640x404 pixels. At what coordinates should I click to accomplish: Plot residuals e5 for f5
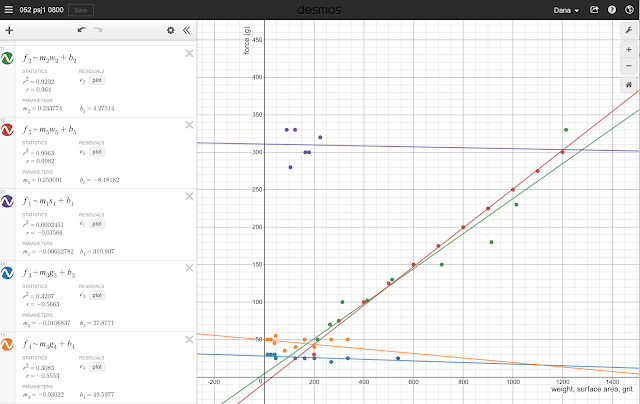click(97, 152)
